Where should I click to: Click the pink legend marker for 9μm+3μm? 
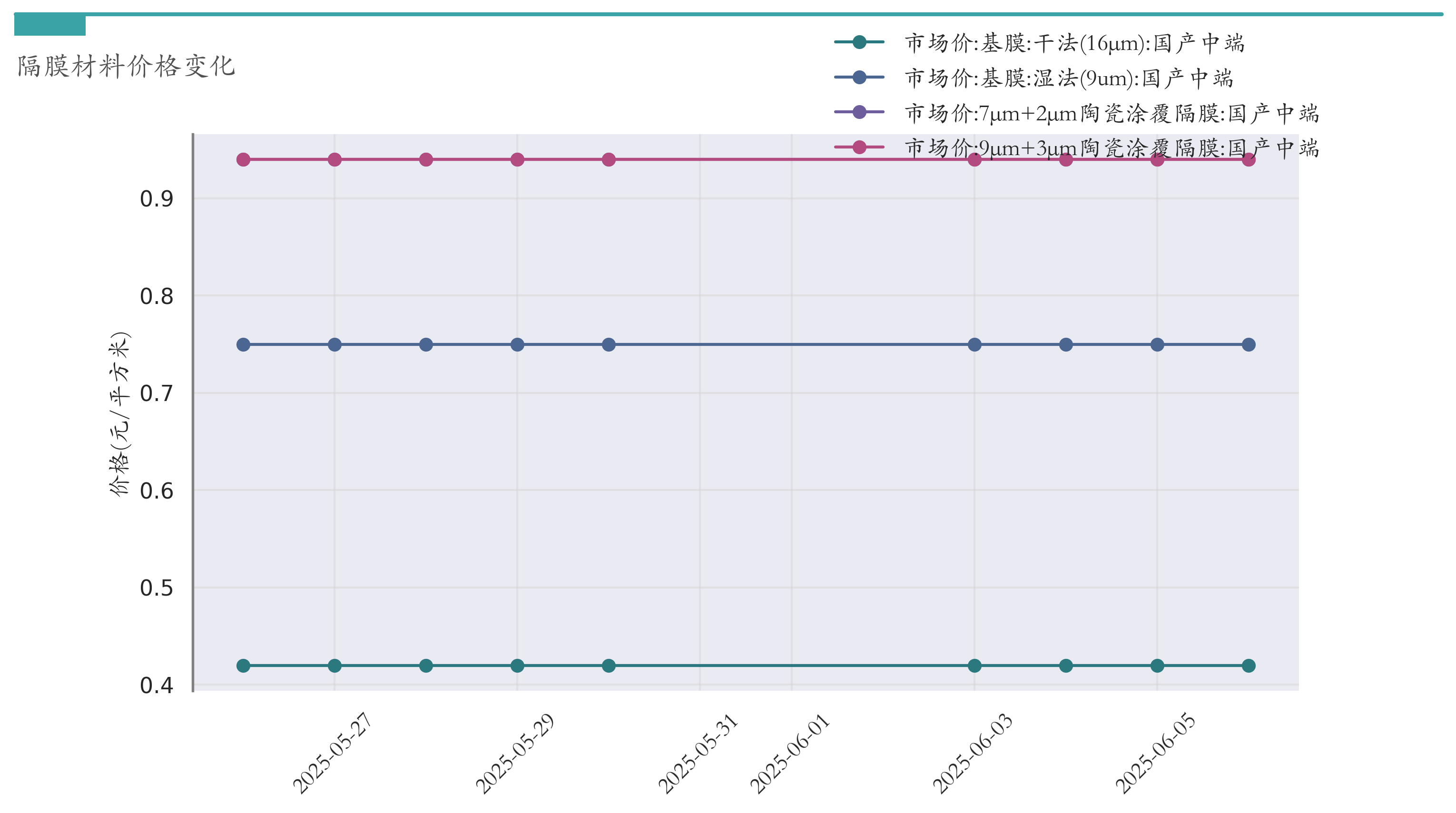pyautogui.click(x=858, y=147)
